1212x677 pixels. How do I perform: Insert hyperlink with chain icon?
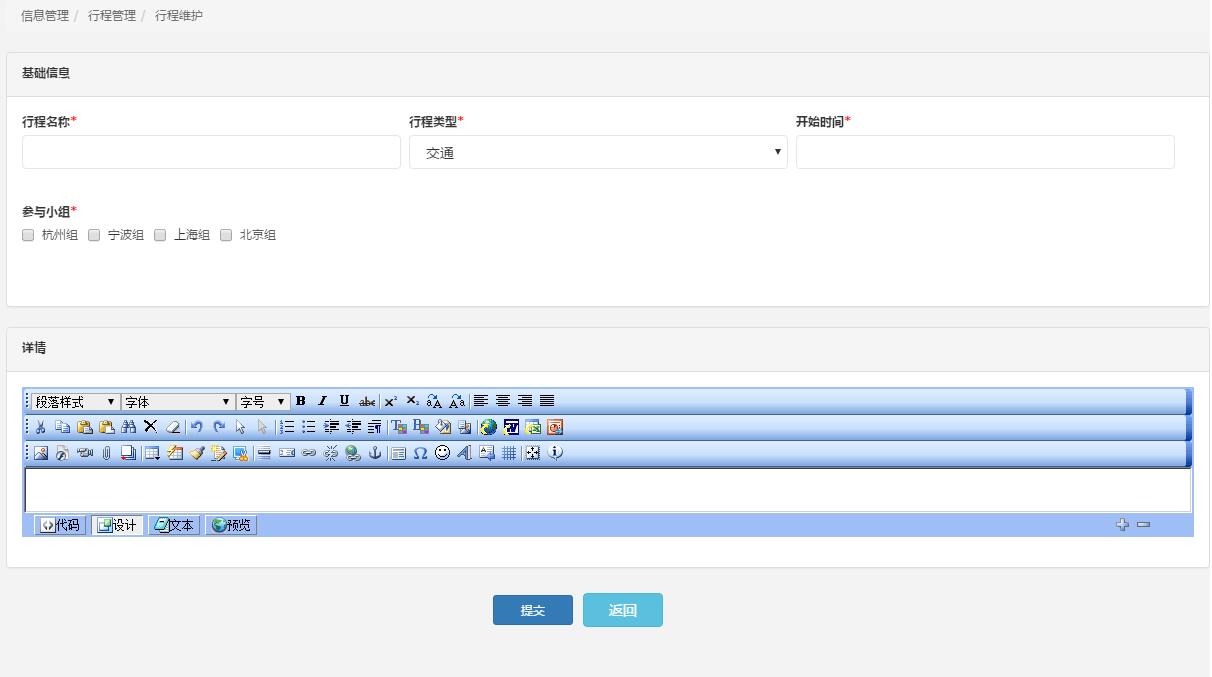point(309,453)
